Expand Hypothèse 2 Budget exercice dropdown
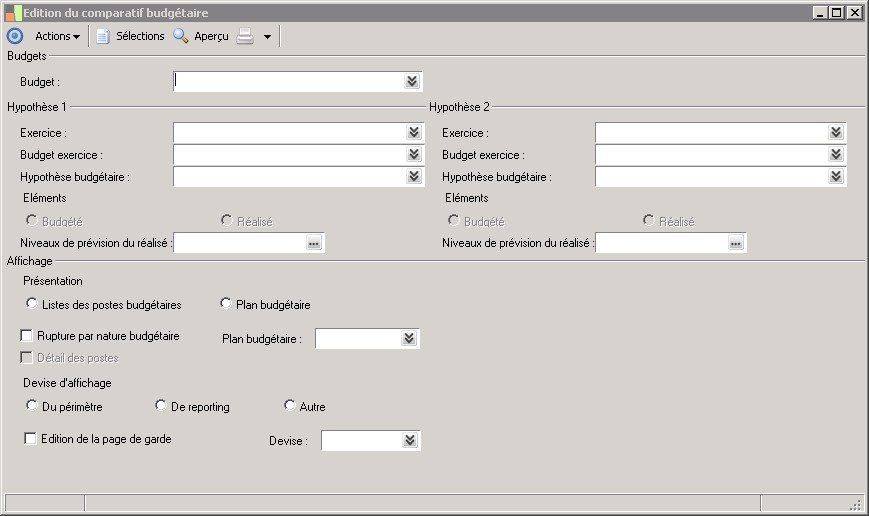Screen dimensions: 869x516 tap(836, 154)
